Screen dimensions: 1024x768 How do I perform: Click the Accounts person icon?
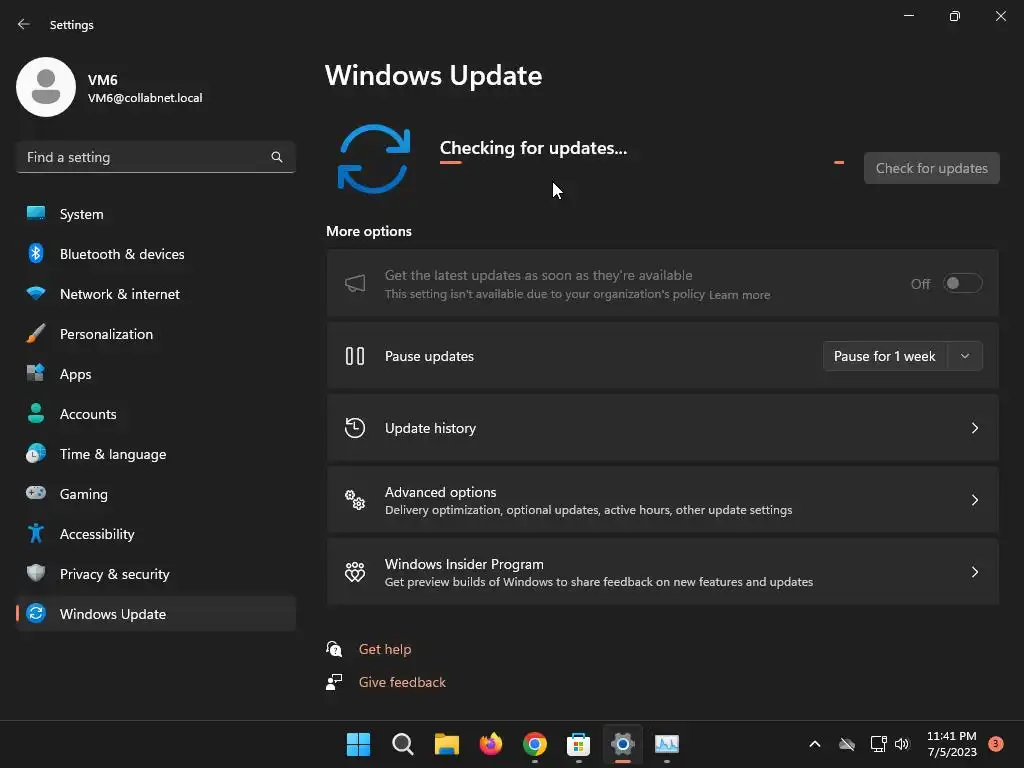(x=36, y=413)
